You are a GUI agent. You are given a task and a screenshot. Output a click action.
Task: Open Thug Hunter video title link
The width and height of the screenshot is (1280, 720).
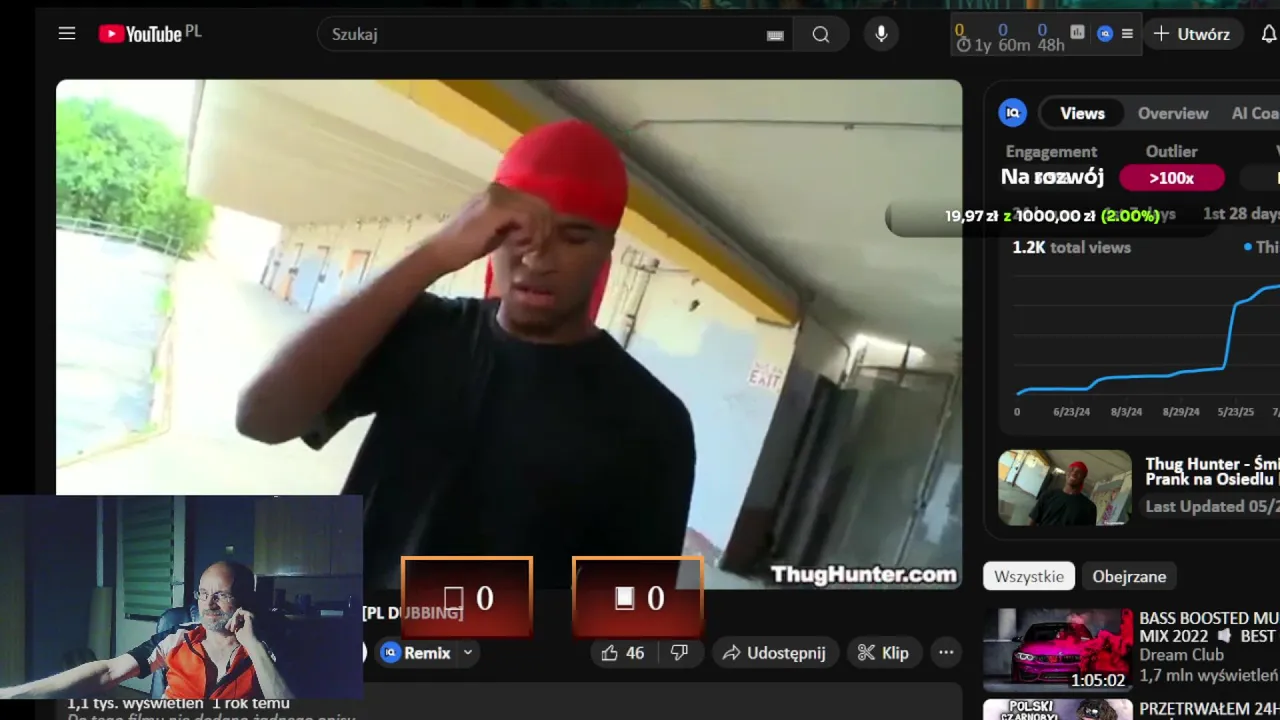[x=1212, y=471]
